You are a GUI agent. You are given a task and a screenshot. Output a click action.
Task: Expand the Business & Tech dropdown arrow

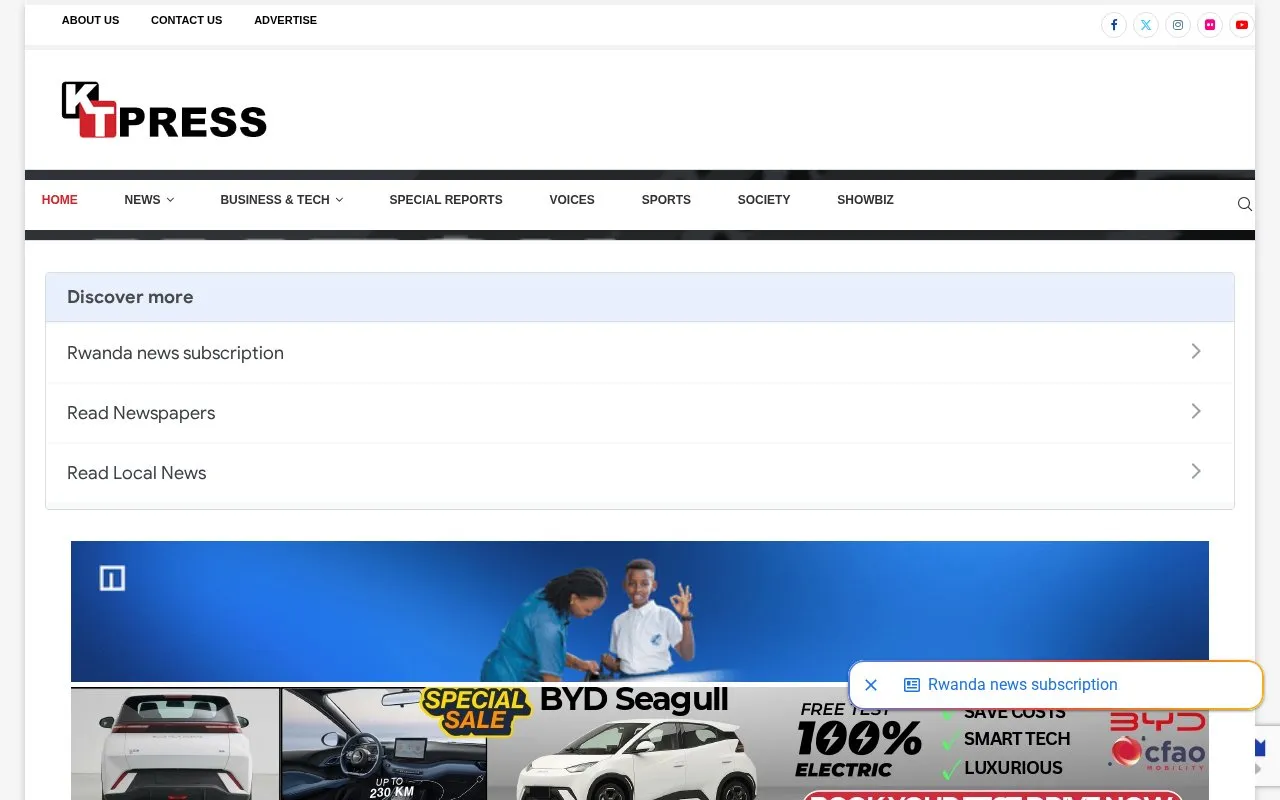coord(339,200)
